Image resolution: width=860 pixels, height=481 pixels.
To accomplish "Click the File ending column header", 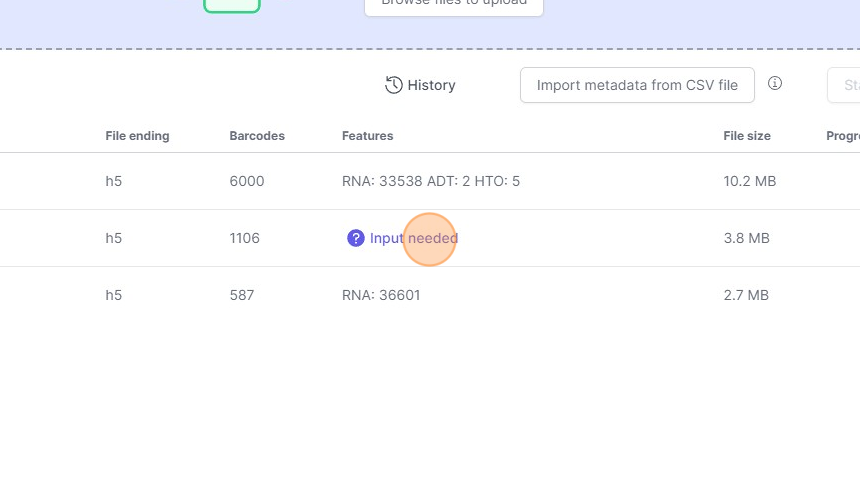I will point(137,136).
